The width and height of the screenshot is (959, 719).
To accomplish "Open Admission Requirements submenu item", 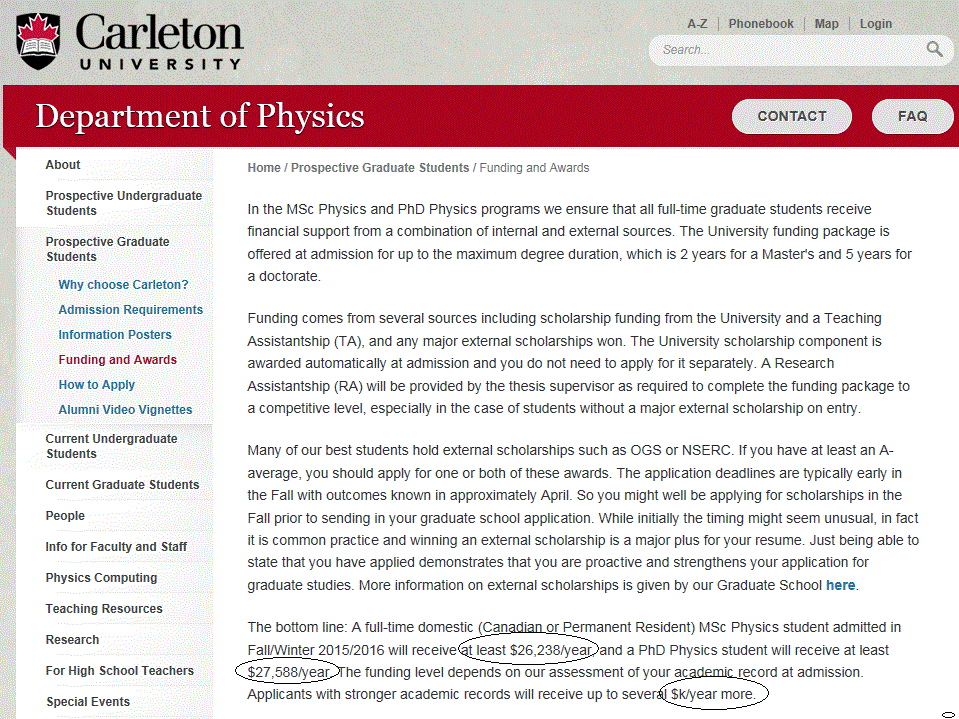I will [x=130, y=309].
